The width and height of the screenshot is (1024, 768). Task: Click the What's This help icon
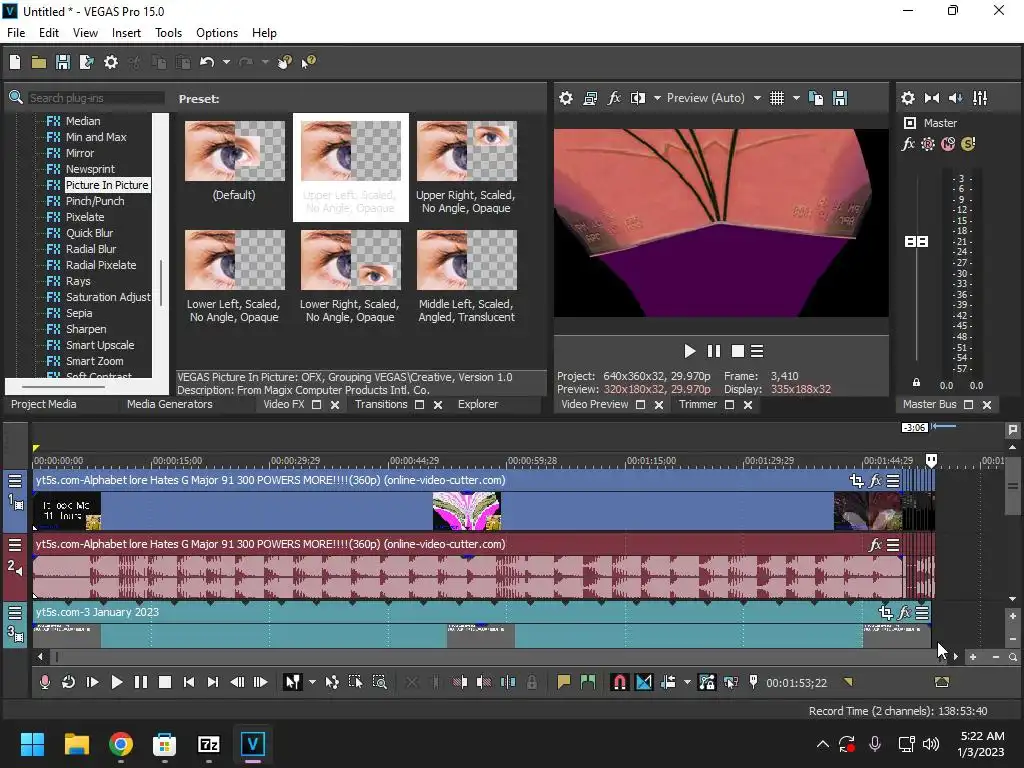(x=307, y=62)
